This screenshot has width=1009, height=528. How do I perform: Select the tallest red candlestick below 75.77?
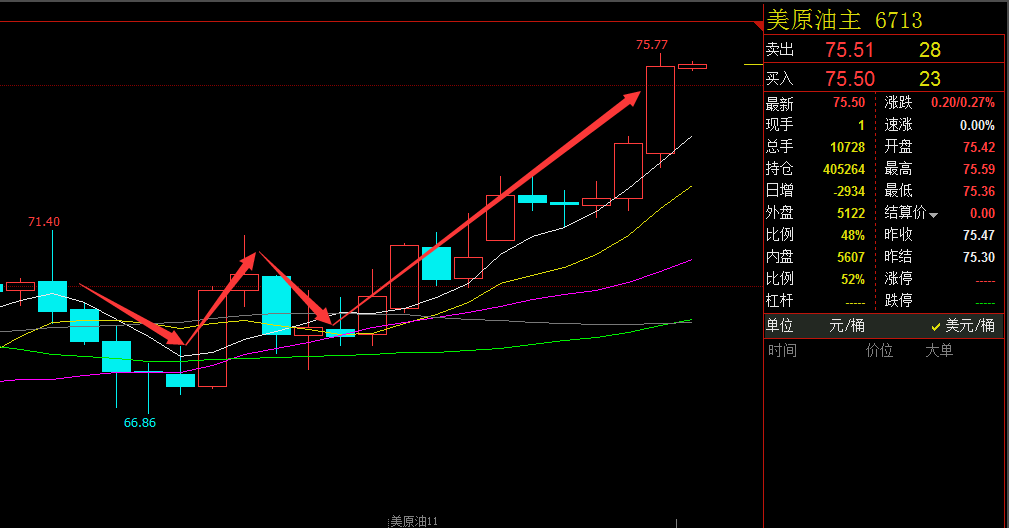(660, 110)
